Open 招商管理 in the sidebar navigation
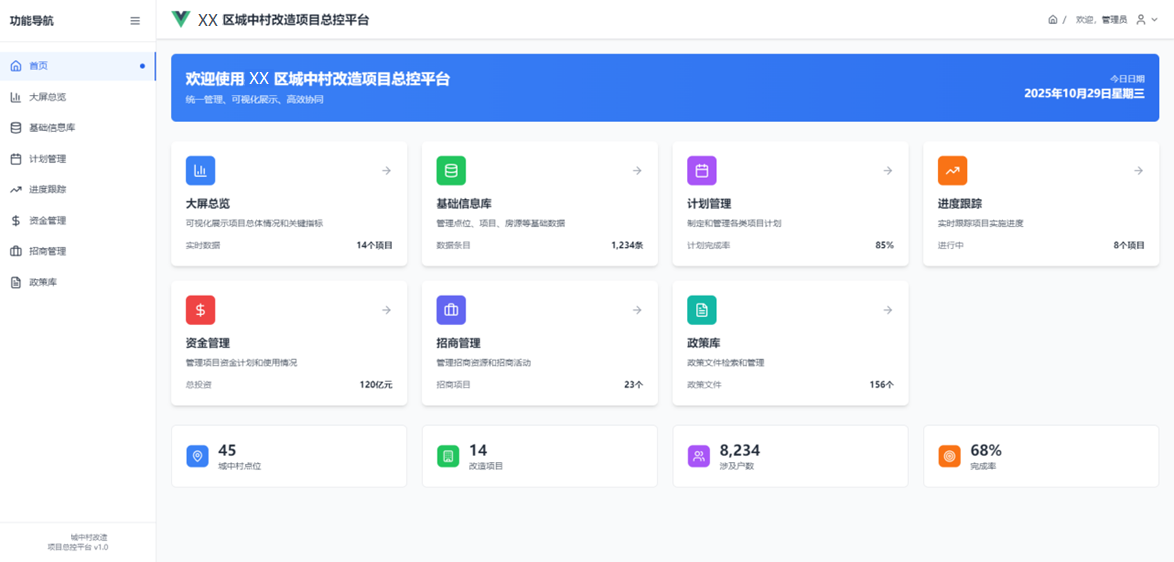Screen dimensions: 1174x562 pos(47,252)
